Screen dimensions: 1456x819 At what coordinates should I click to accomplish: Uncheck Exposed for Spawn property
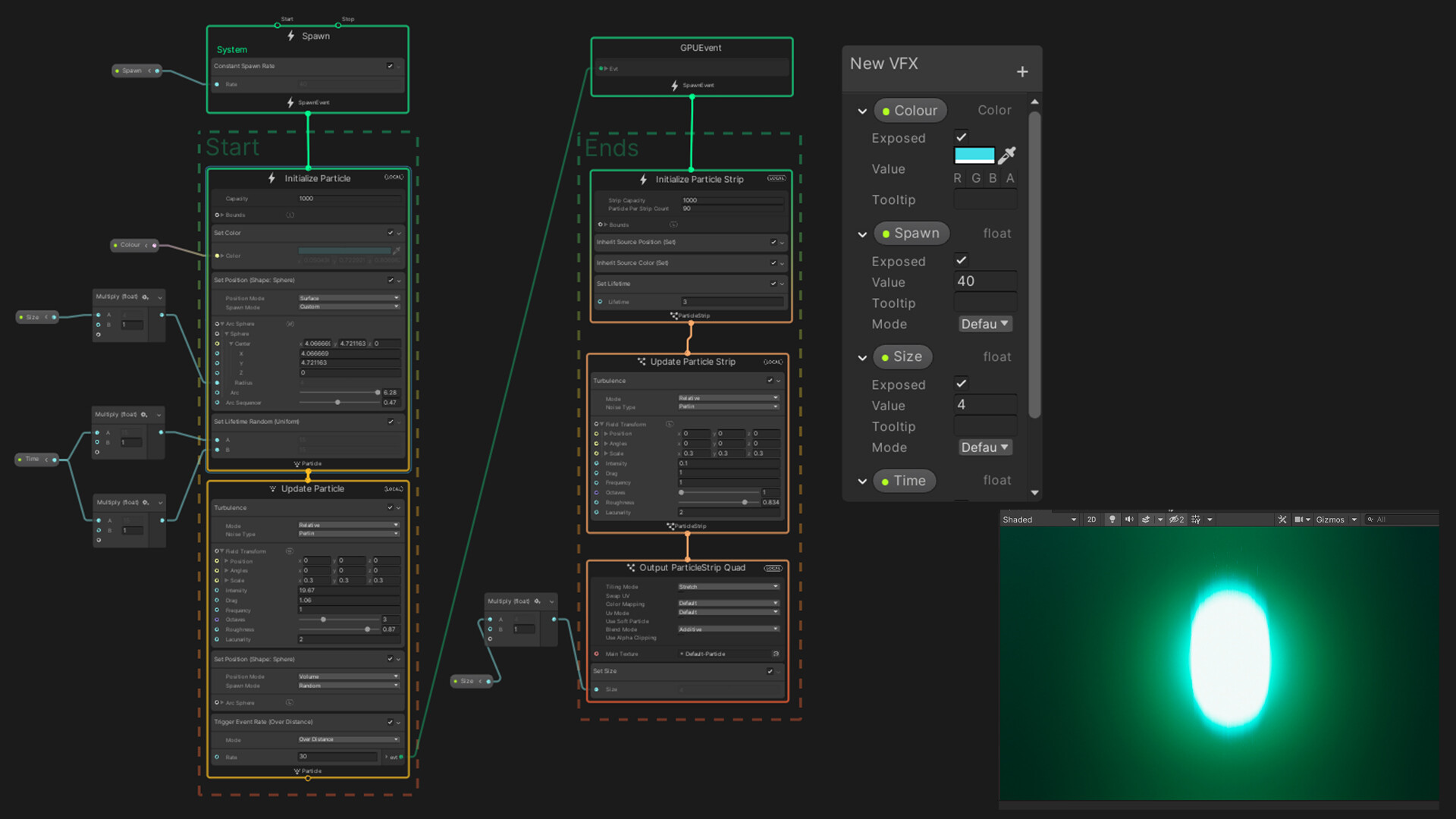coord(961,260)
